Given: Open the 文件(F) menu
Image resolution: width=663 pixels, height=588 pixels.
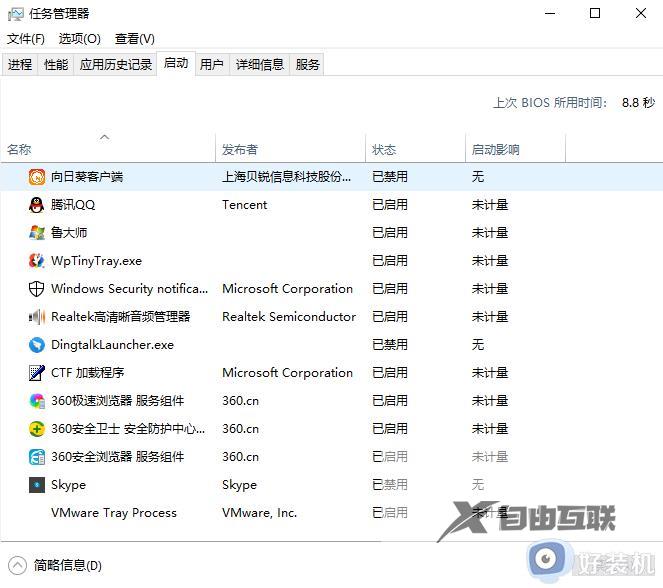Looking at the screenshot, I should [x=26, y=39].
